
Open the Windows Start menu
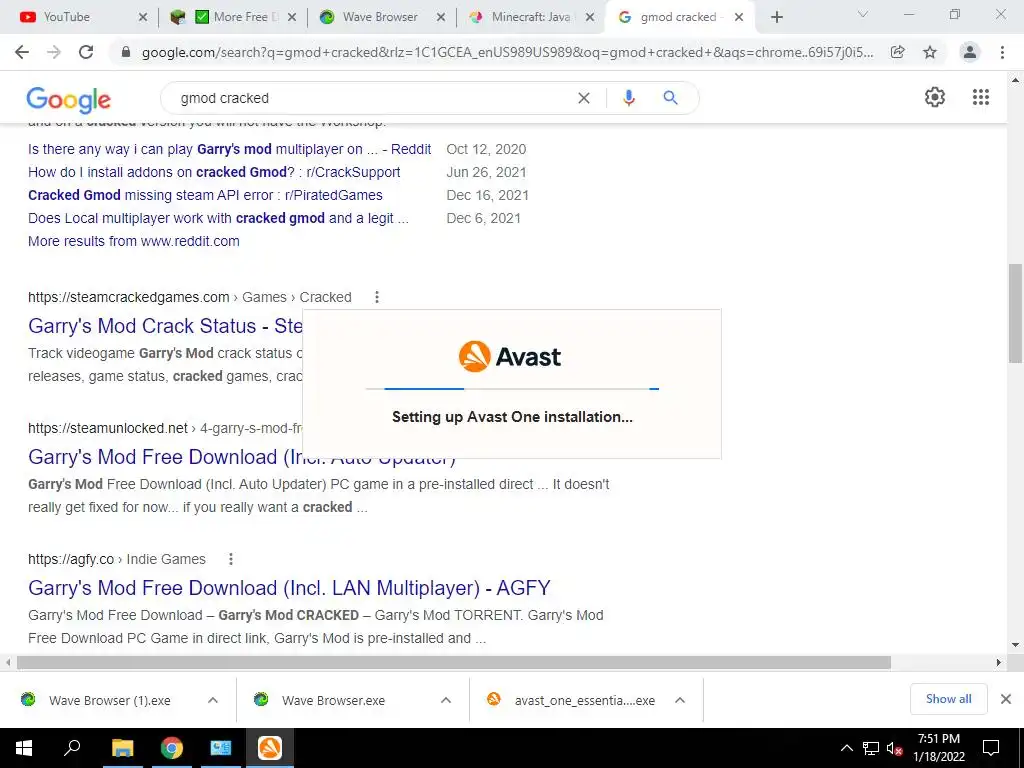pos(24,748)
